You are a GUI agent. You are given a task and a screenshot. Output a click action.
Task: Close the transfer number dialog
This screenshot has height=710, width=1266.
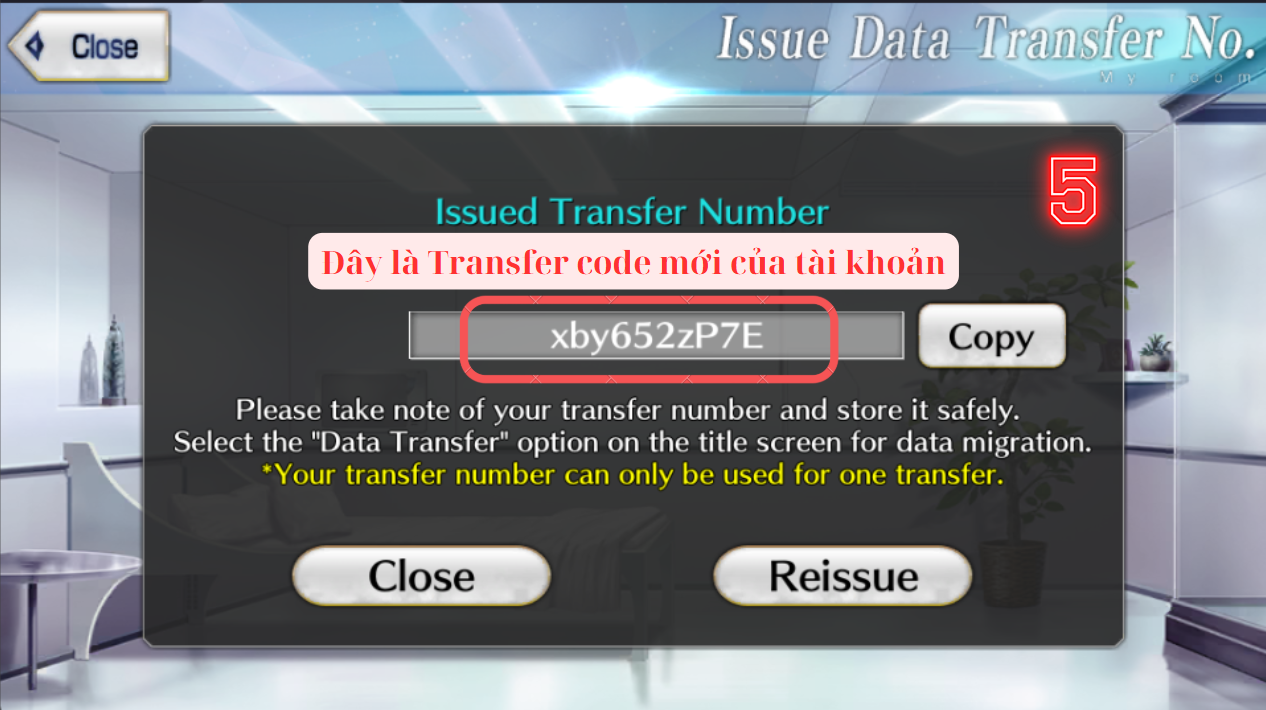pyautogui.click(x=421, y=576)
